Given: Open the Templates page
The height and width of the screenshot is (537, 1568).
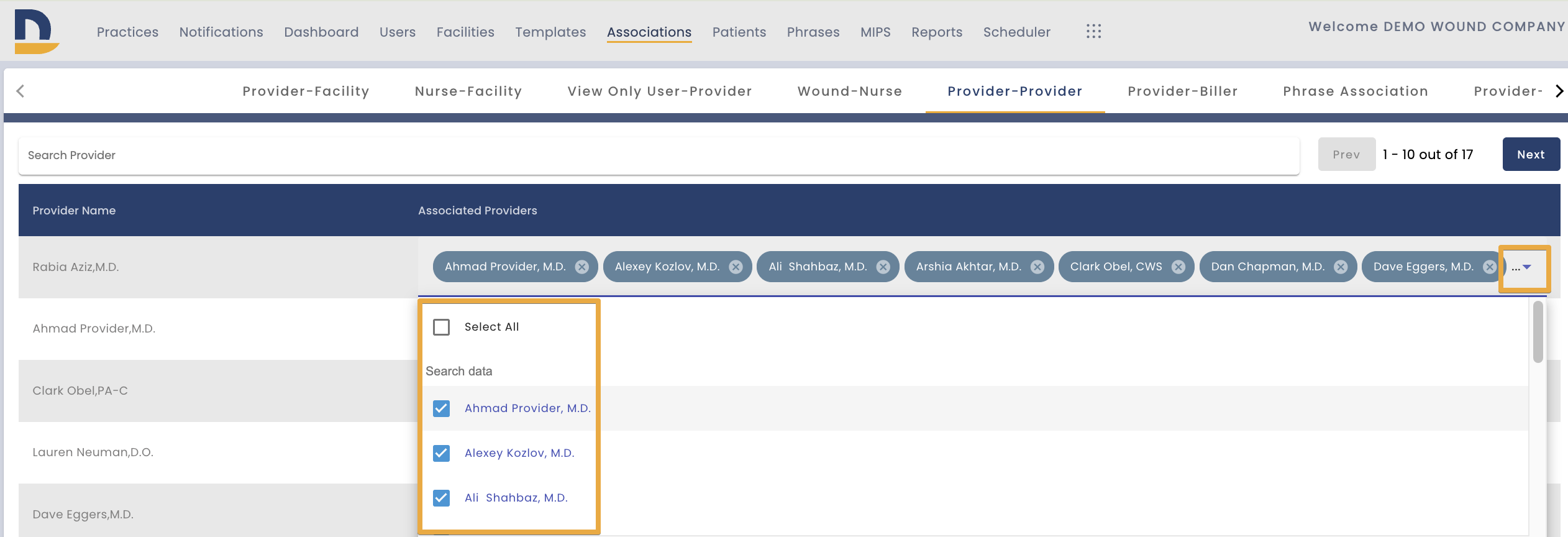Looking at the screenshot, I should (550, 32).
